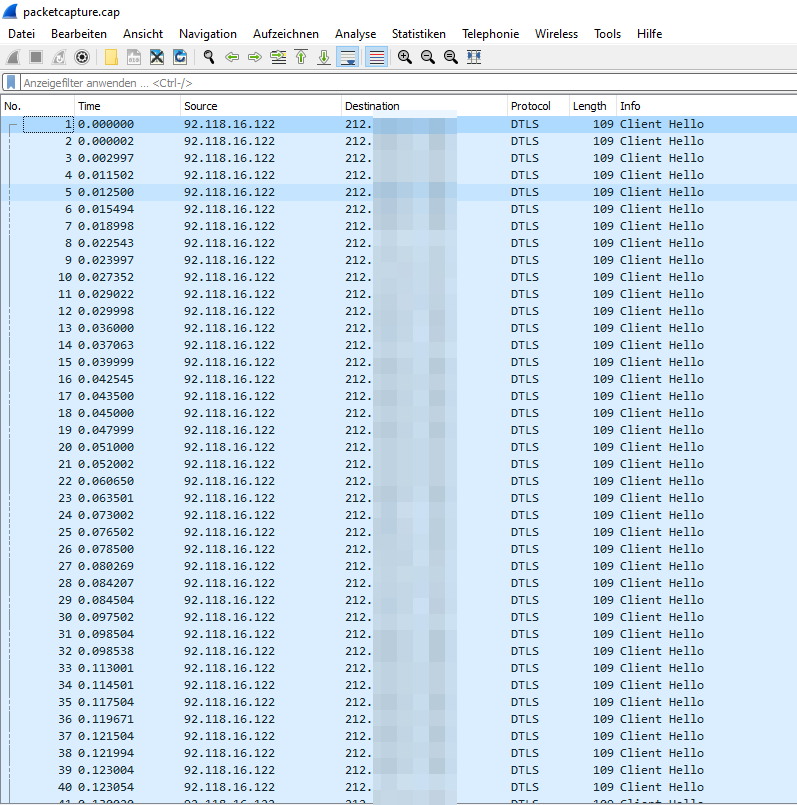Click Client Hello info of packet 33
Image resolution: width=797 pixels, height=805 pixels.
pos(661,668)
